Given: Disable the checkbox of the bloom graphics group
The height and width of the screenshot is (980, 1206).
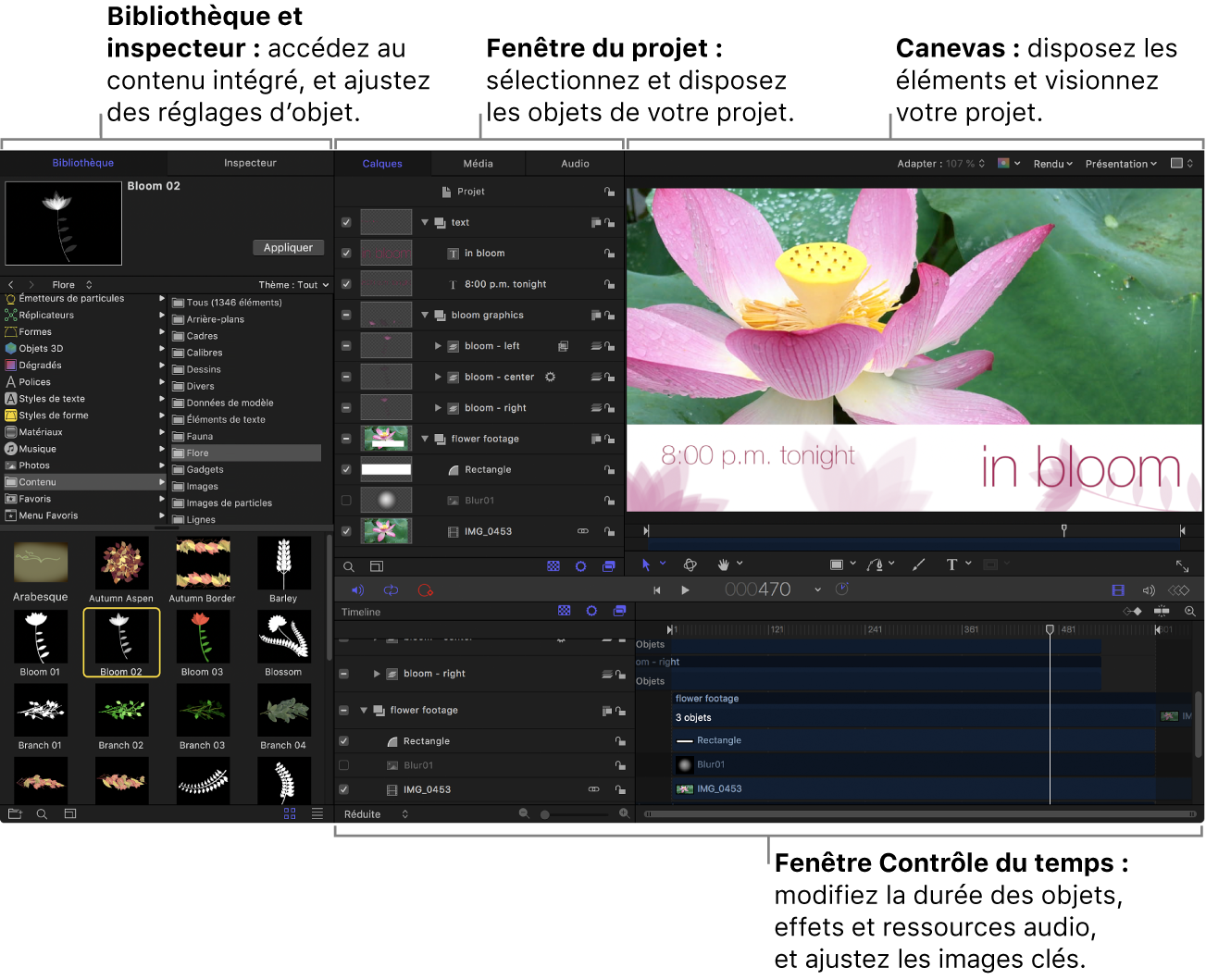Looking at the screenshot, I should click(345, 315).
